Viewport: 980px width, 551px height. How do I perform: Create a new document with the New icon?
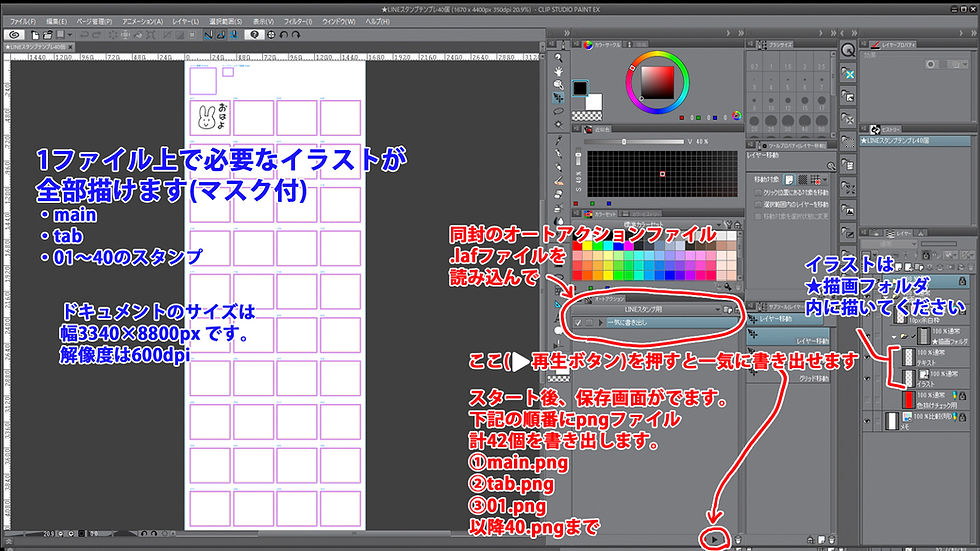click(x=35, y=35)
